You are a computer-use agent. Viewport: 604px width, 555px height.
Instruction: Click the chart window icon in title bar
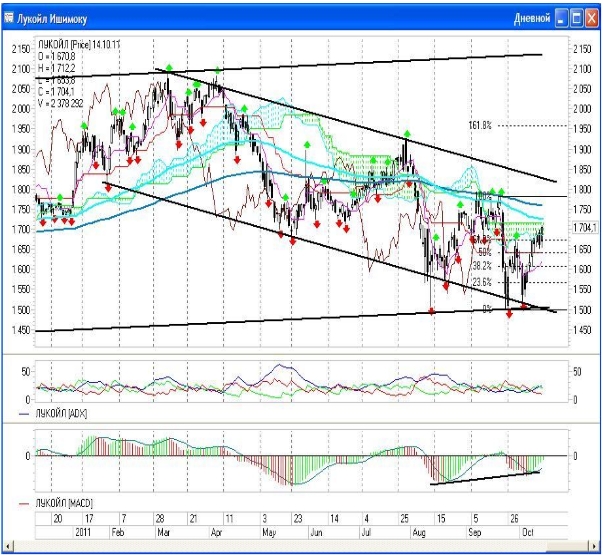[x=8, y=17]
